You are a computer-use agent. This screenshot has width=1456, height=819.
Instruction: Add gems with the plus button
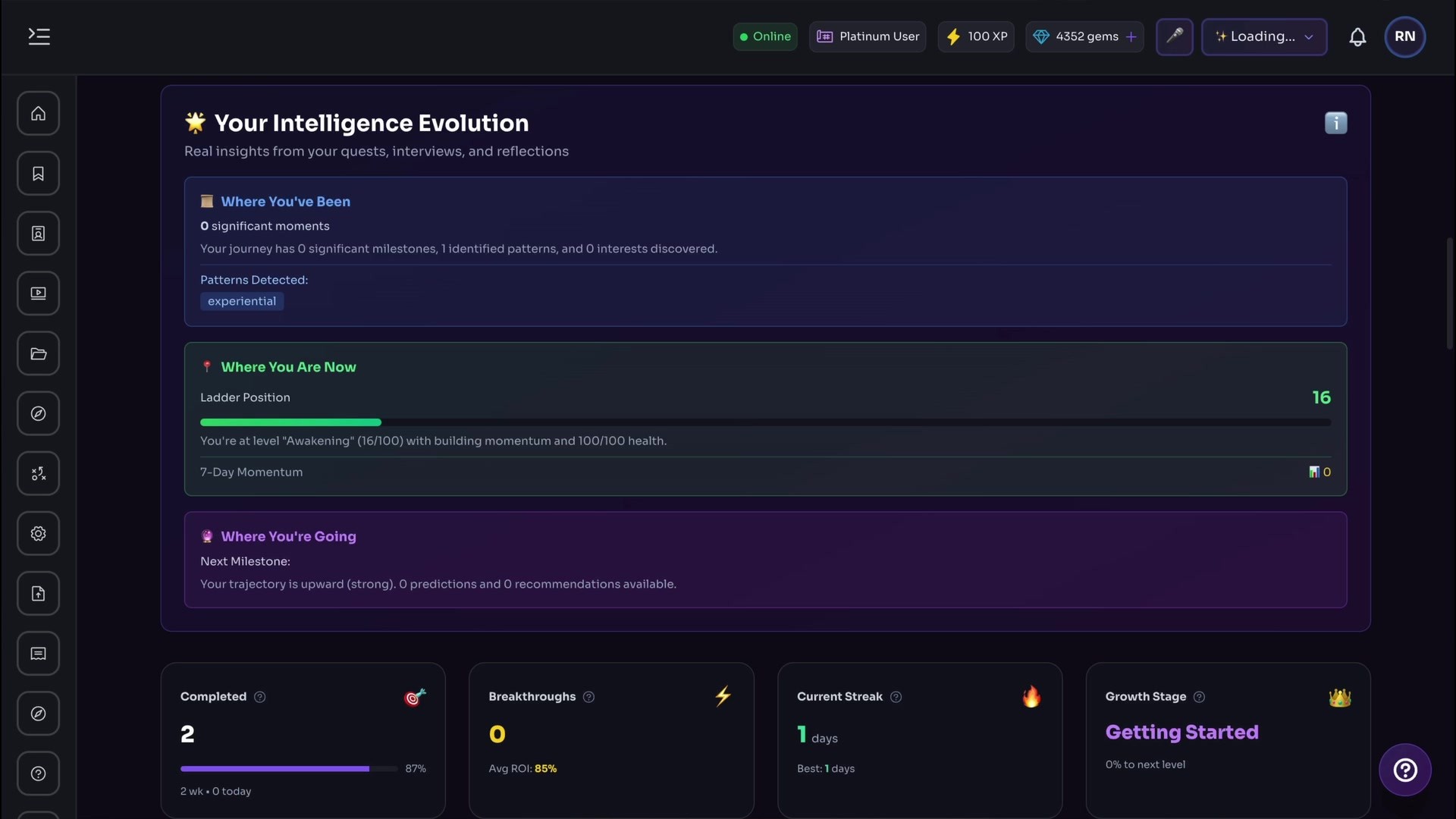1131,36
